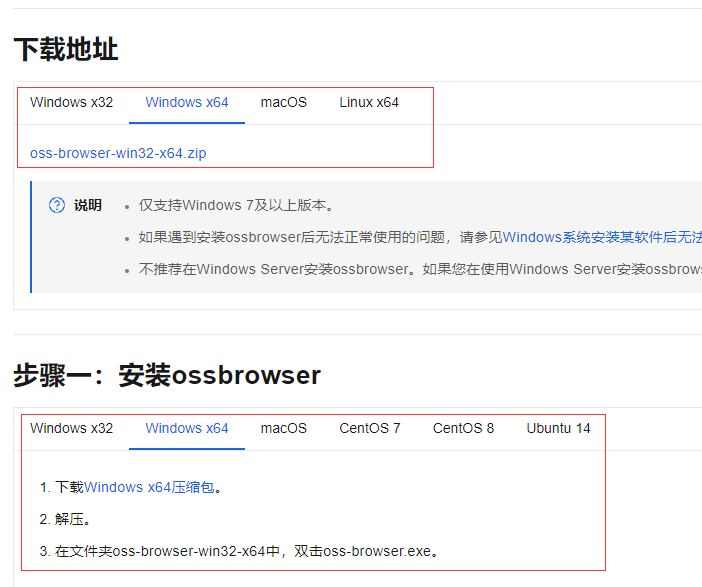Click the question mark note icon

point(57,205)
